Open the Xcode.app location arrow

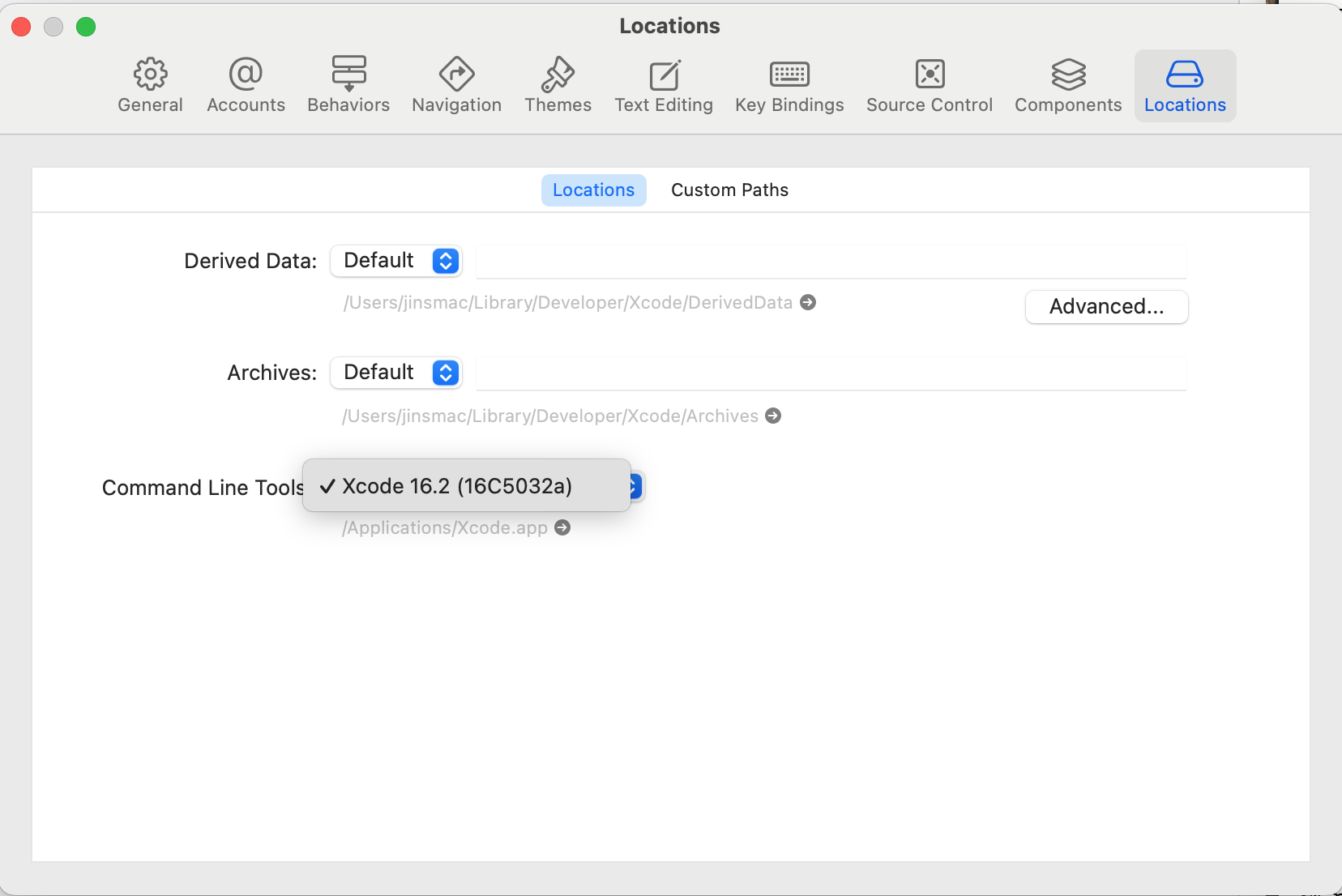(x=562, y=527)
